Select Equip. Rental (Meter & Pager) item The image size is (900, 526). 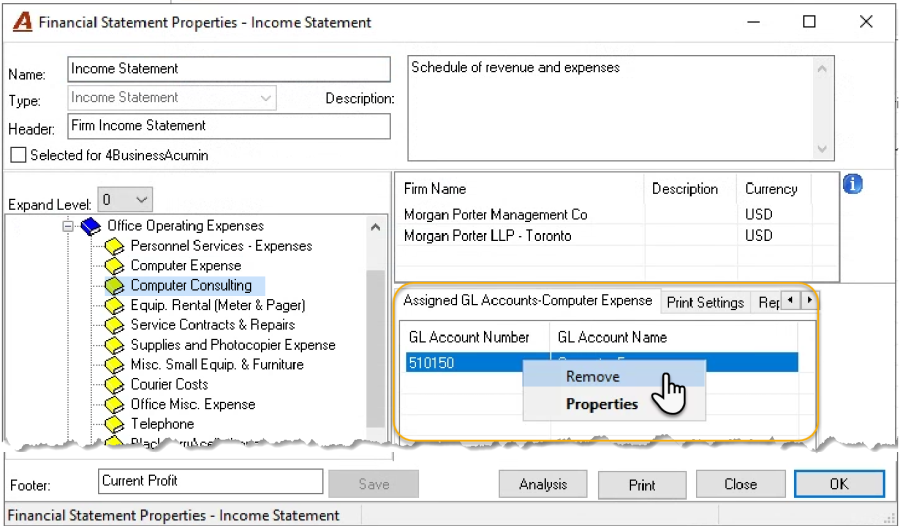[218, 305]
